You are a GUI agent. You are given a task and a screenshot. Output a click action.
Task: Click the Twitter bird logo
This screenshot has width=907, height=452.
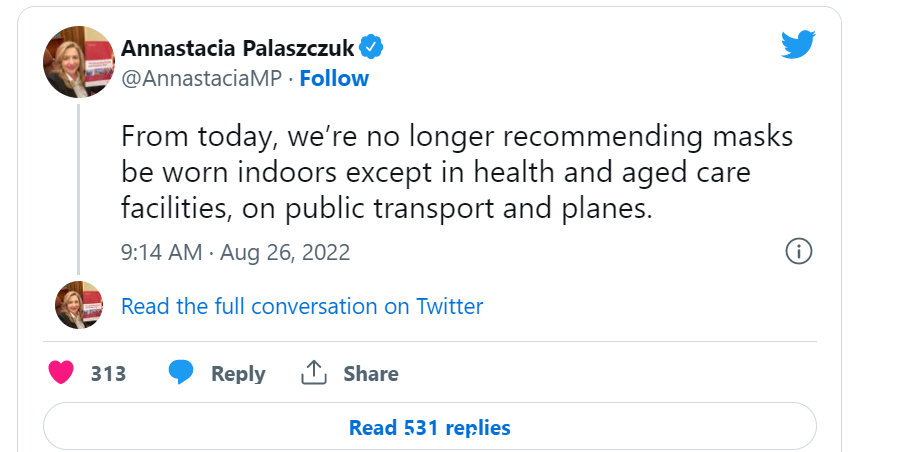798,45
